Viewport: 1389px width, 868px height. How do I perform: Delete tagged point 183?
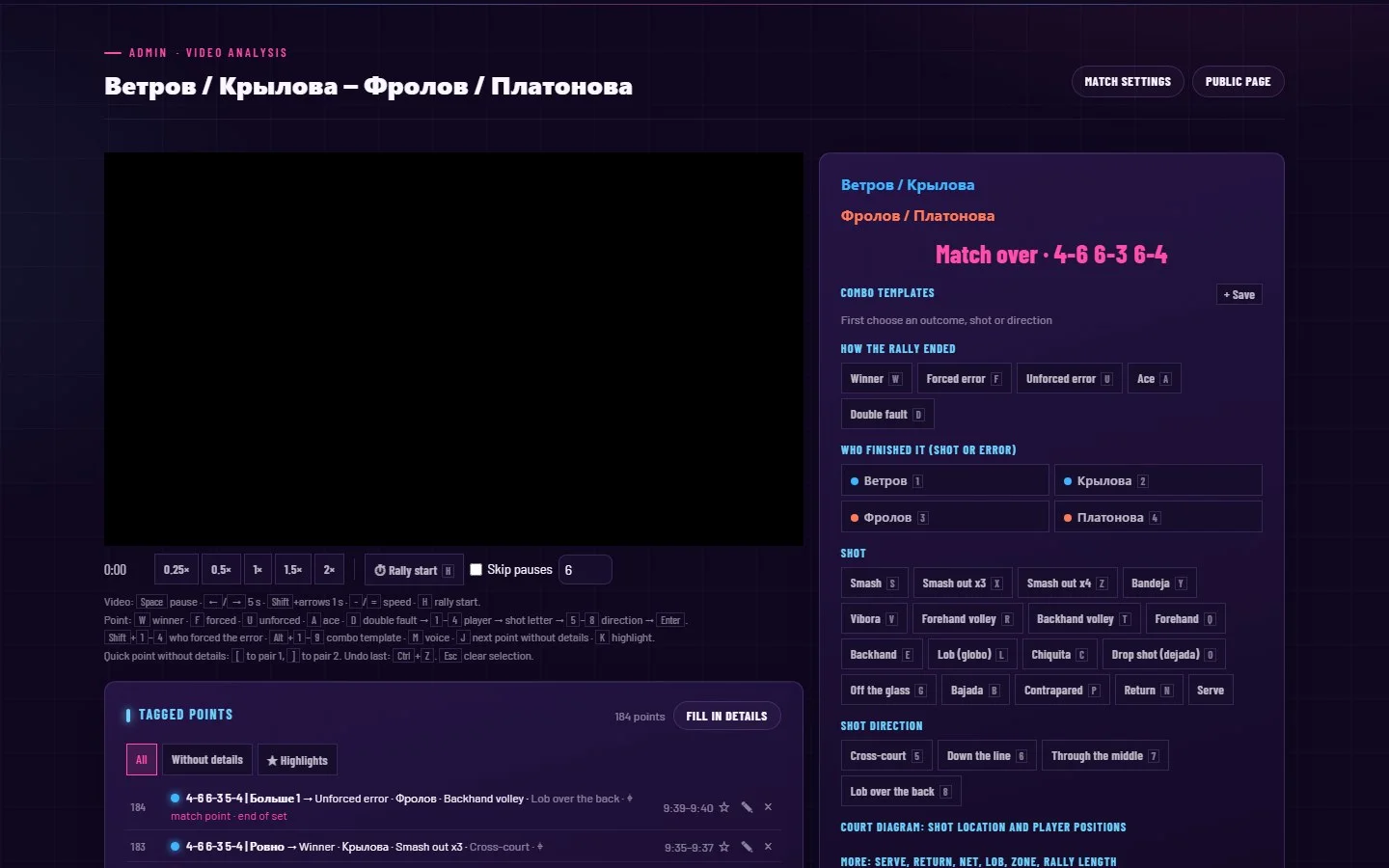[x=768, y=847]
